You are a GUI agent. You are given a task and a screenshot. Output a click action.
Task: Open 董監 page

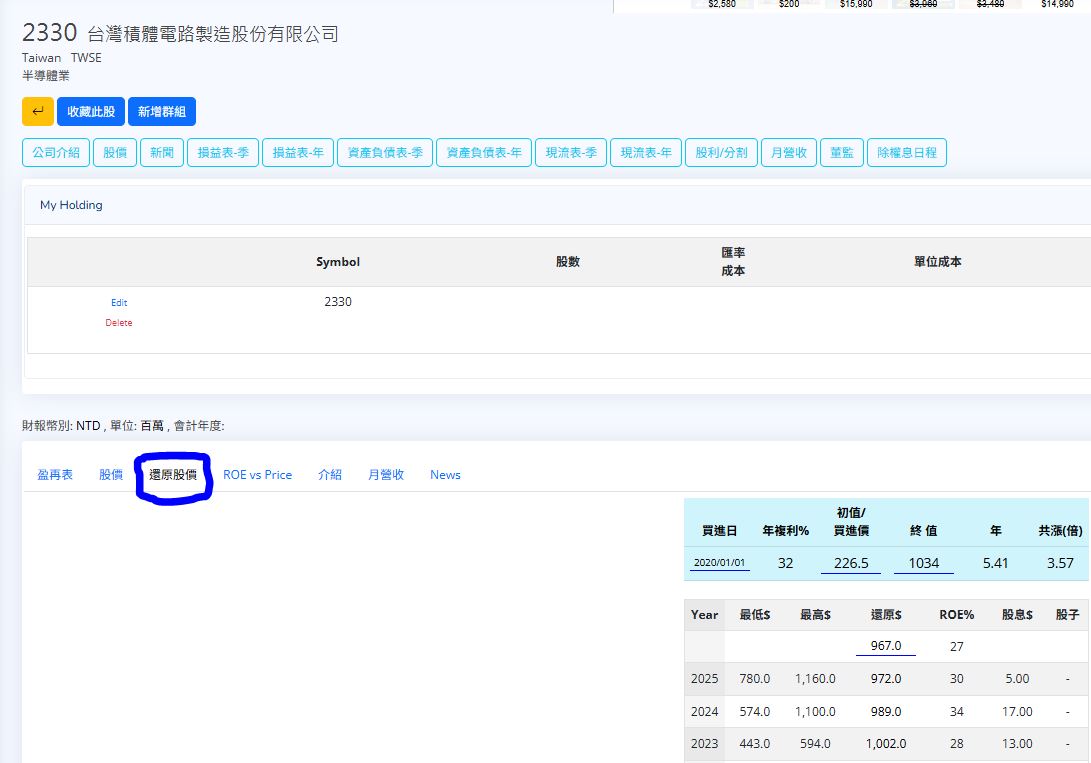[x=842, y=152]
